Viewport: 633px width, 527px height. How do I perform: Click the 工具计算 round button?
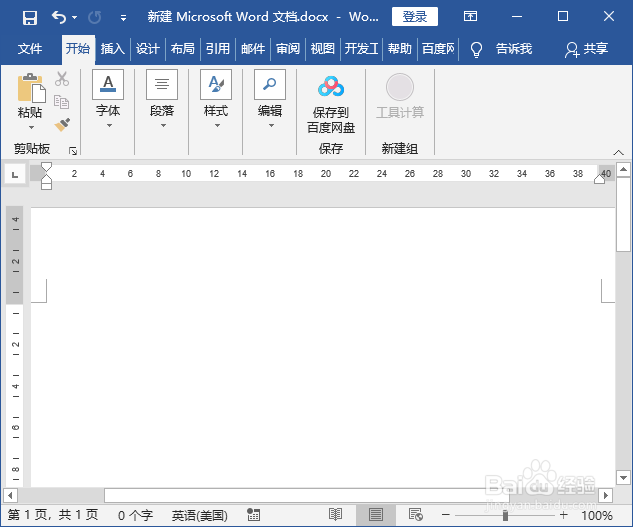pos(400,87)
